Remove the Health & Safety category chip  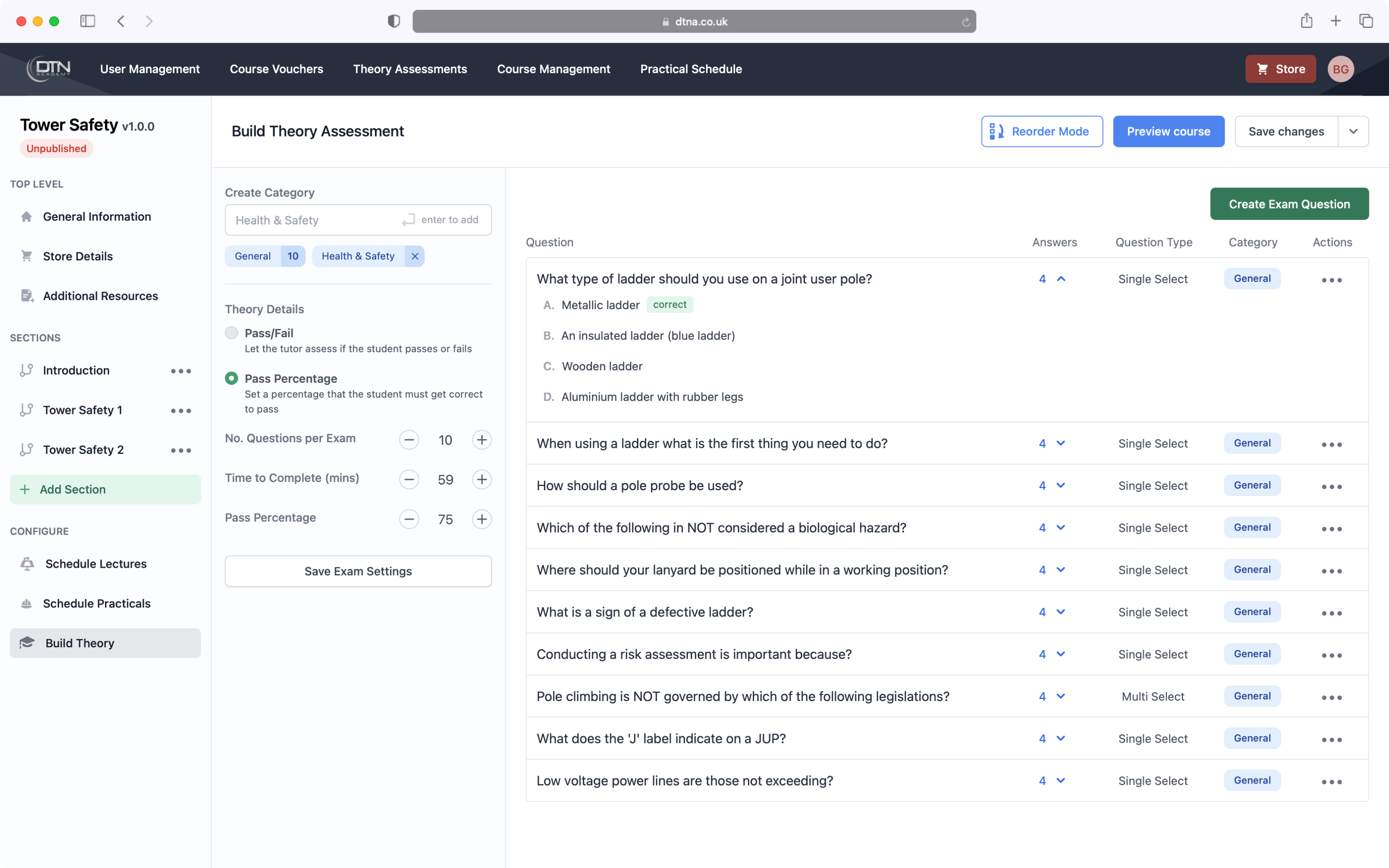click(x=414, y=256)
